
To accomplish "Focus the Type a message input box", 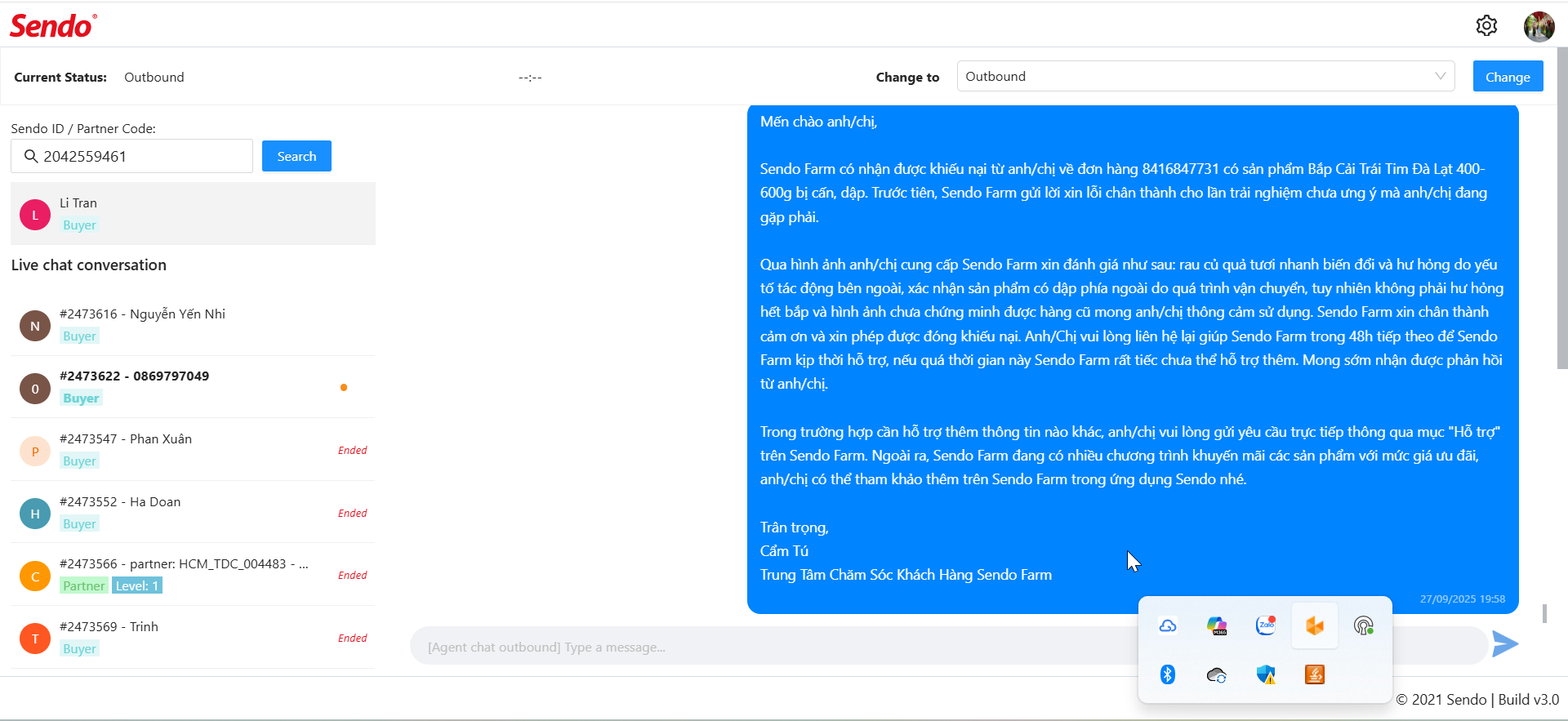I will 947,646.
